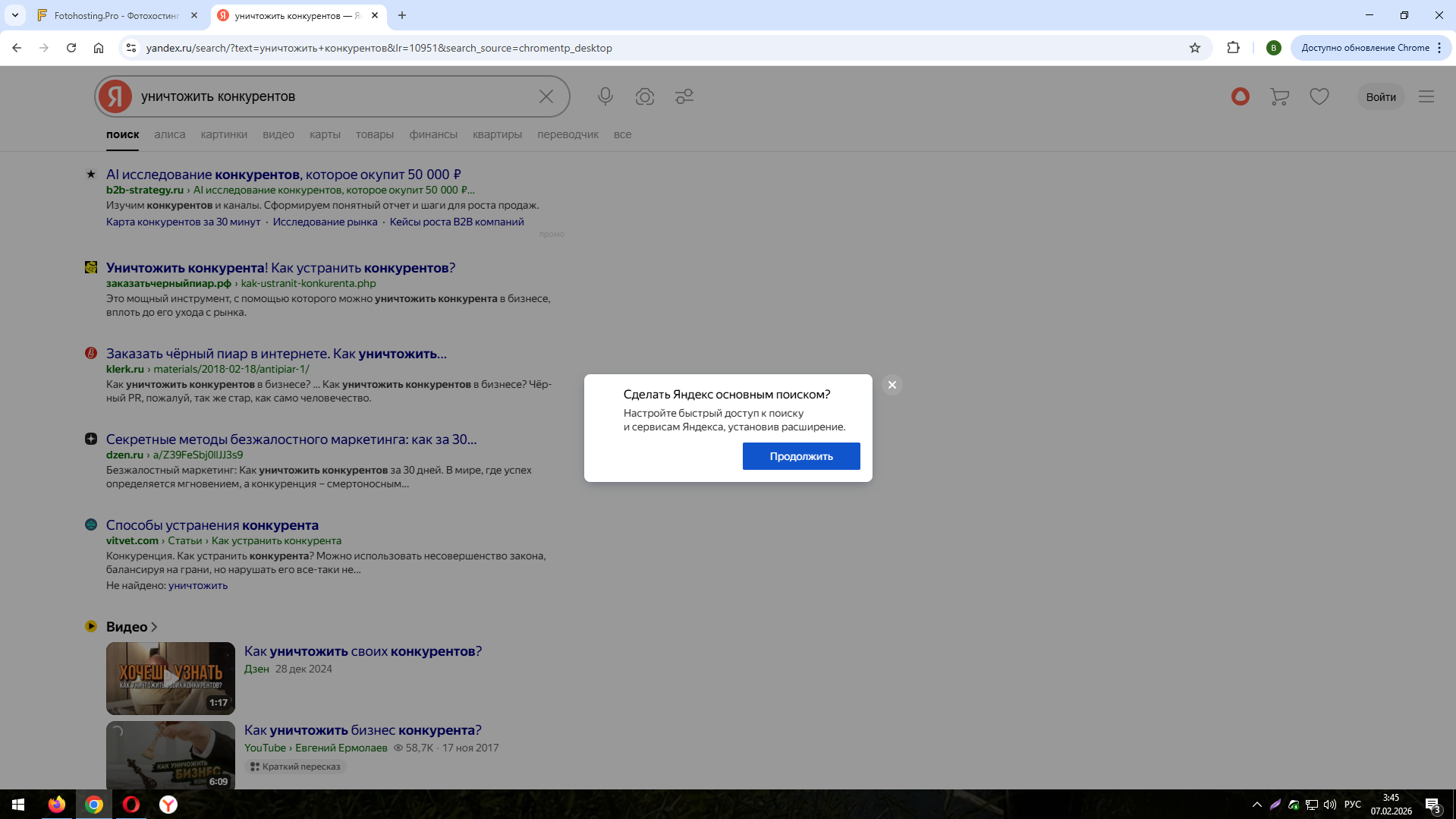Launch Opera from the taskbar
Viewport: 1456px width, 819px height.
tap(131, 805)
